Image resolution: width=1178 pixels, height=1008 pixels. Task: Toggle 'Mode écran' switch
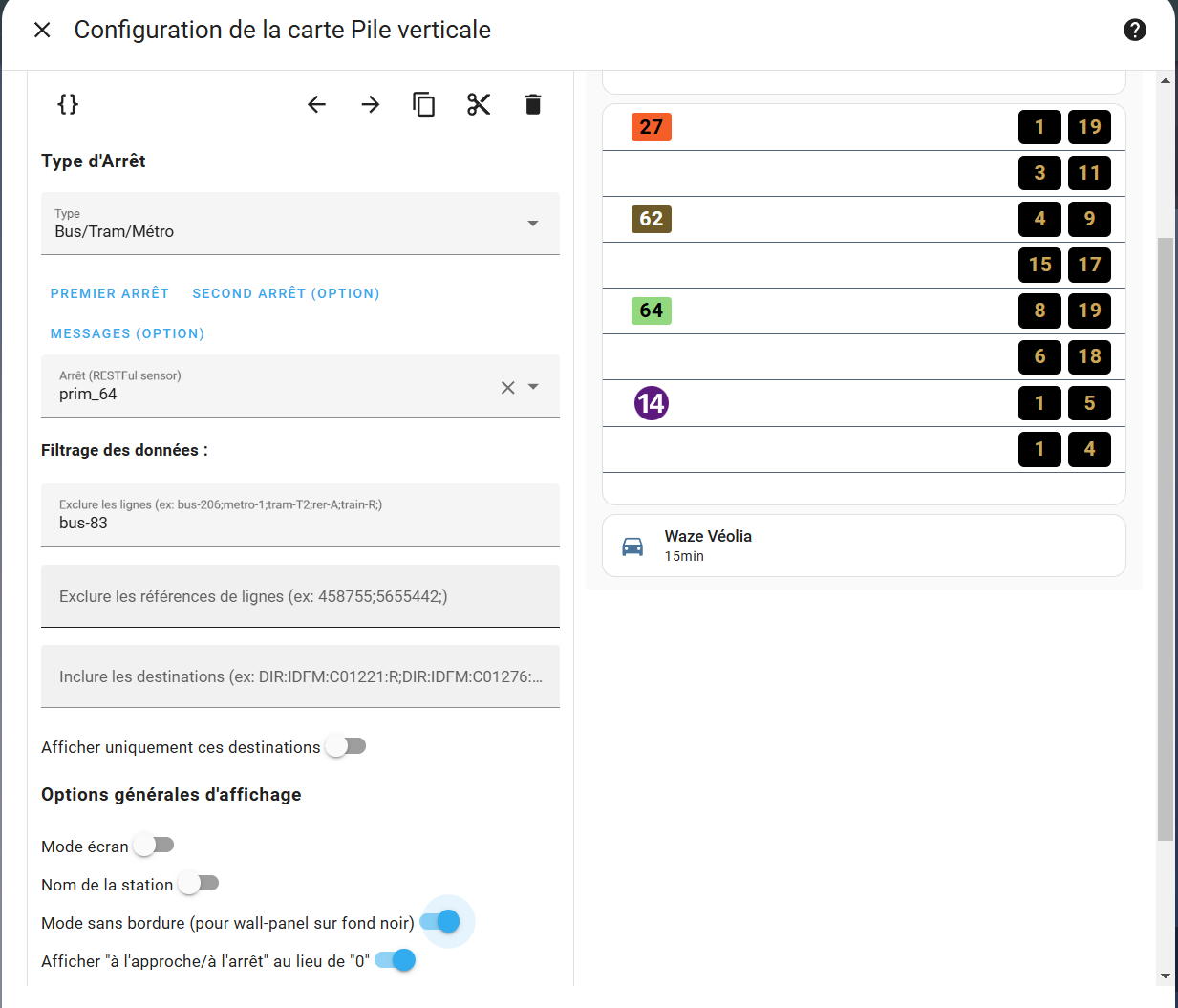(154, 846)
